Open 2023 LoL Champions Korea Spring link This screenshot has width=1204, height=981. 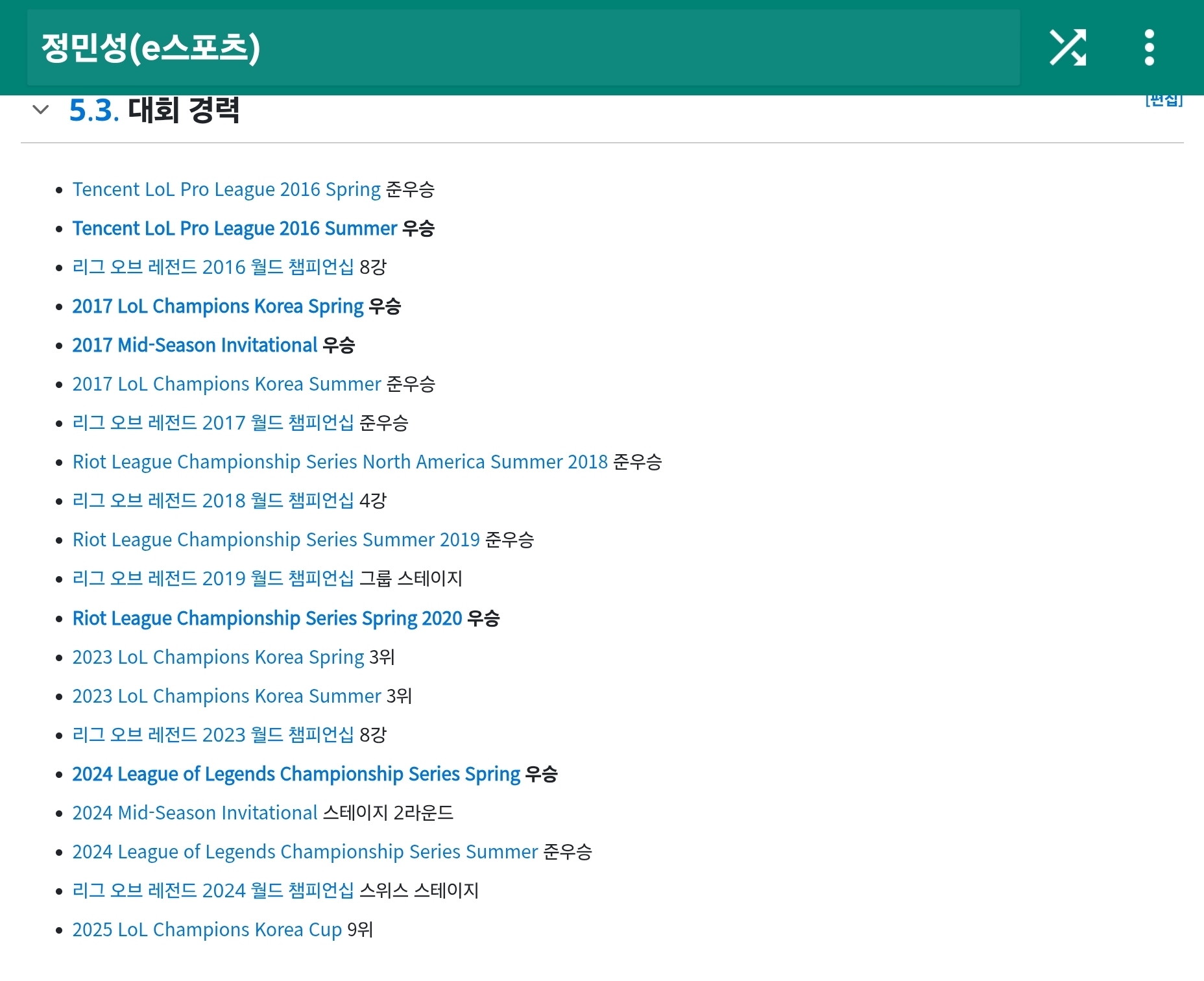(218, 657)
